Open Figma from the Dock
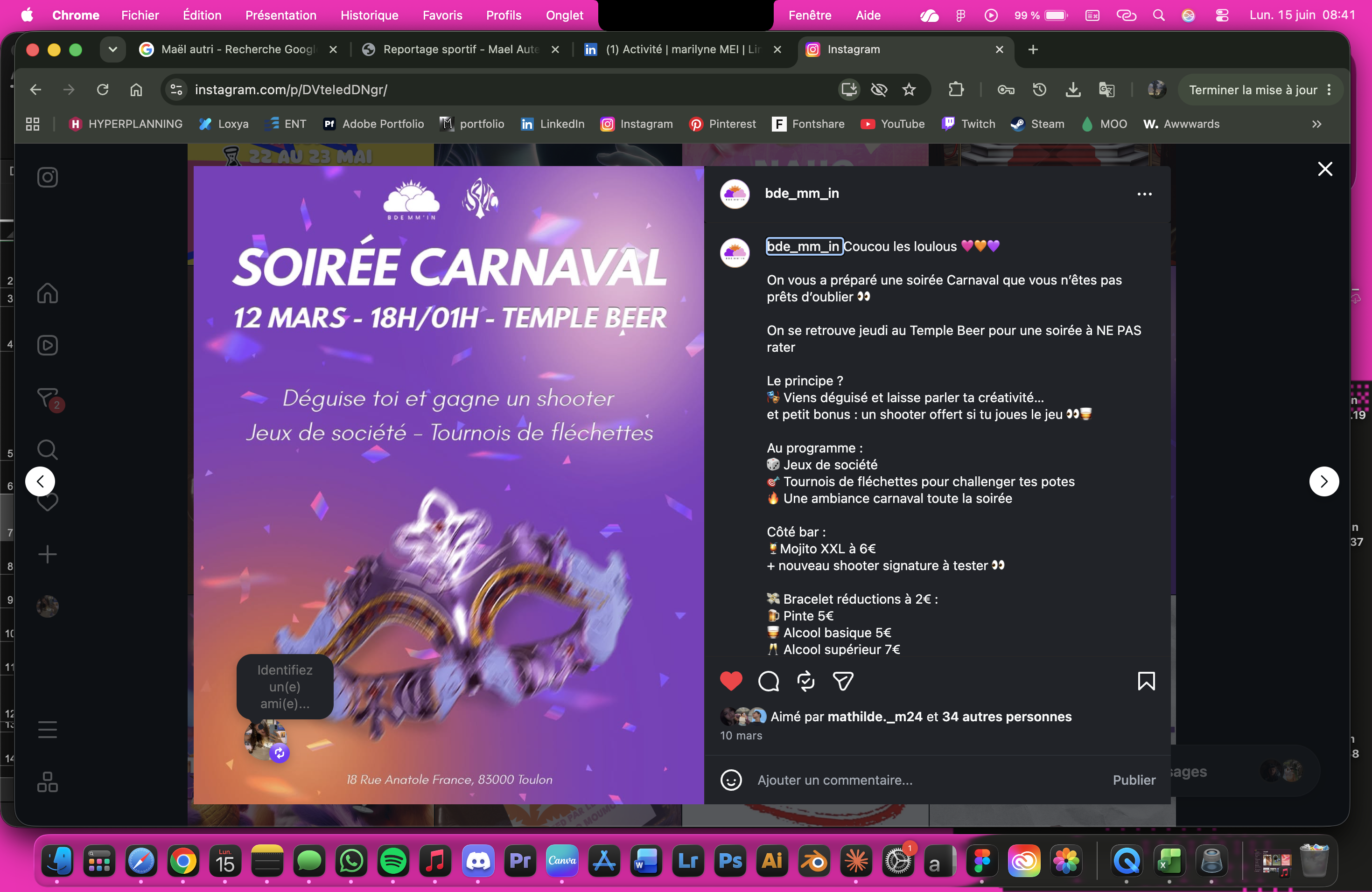The height and width of the screenshot is (892, 1372). [982, 862]
